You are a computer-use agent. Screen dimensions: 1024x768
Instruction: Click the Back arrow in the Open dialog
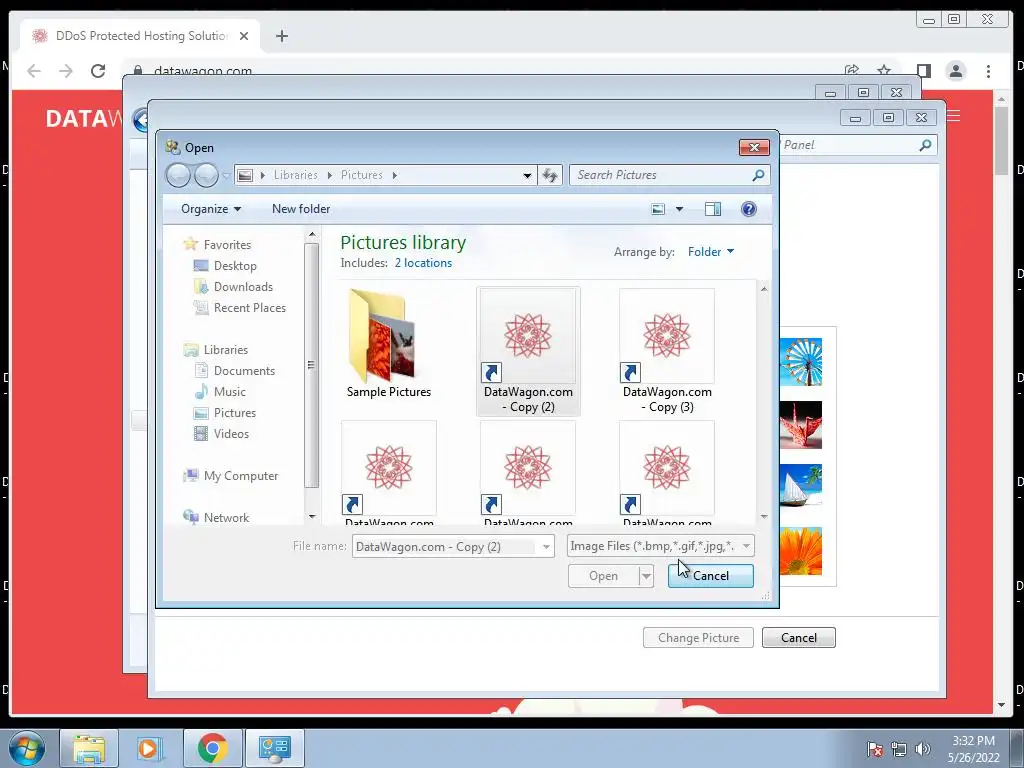pyautogui.click(x=178, y=175)
